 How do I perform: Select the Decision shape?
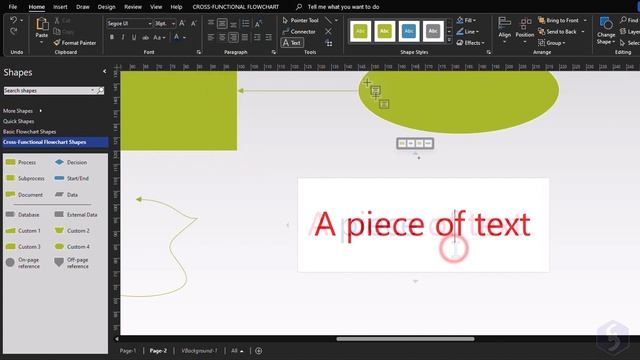click(x=71, y=162)
